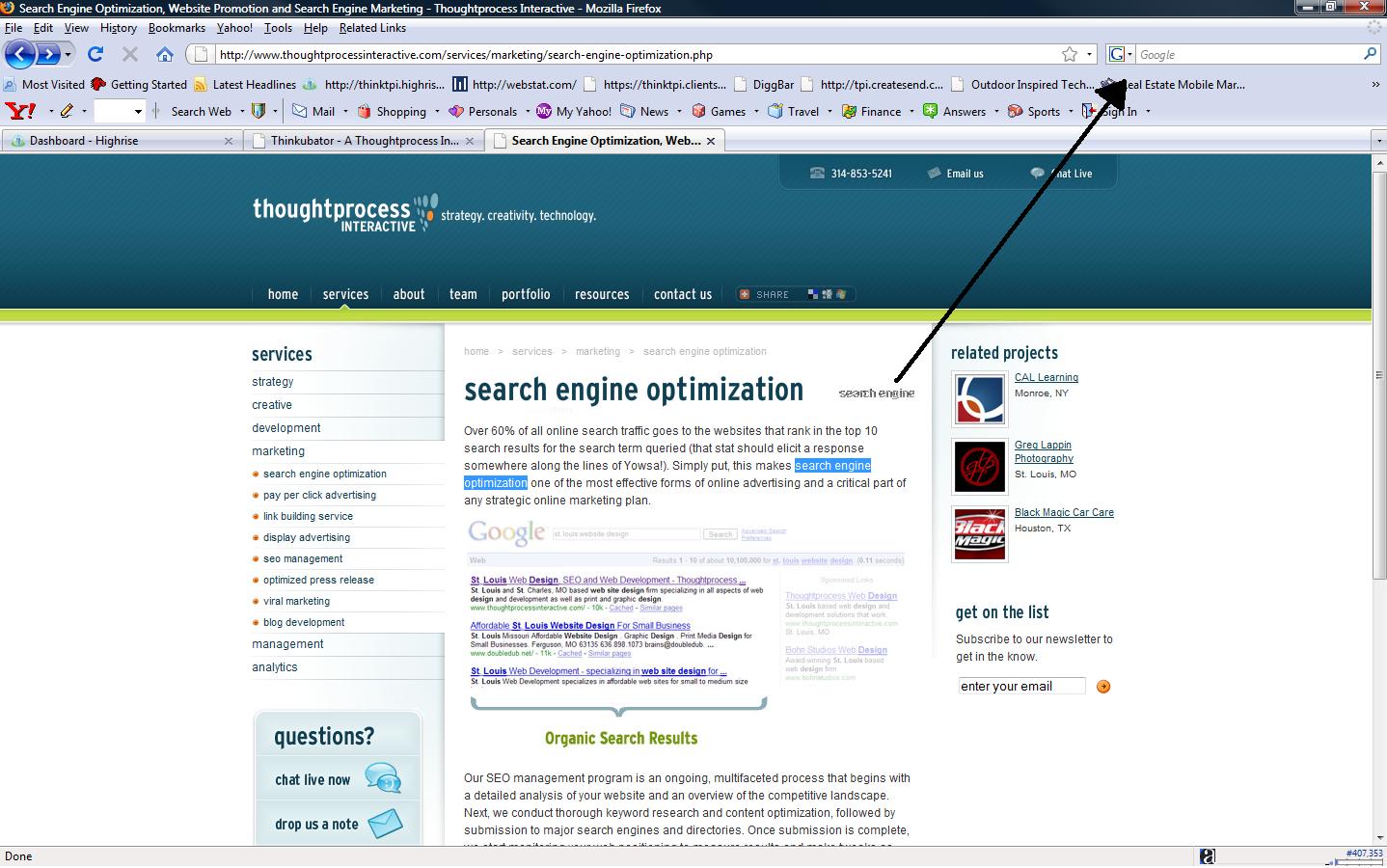Open link building service sidebar link
Image resolution: width=1387 pixels, height=868 pixels.
tap(308, 516)
